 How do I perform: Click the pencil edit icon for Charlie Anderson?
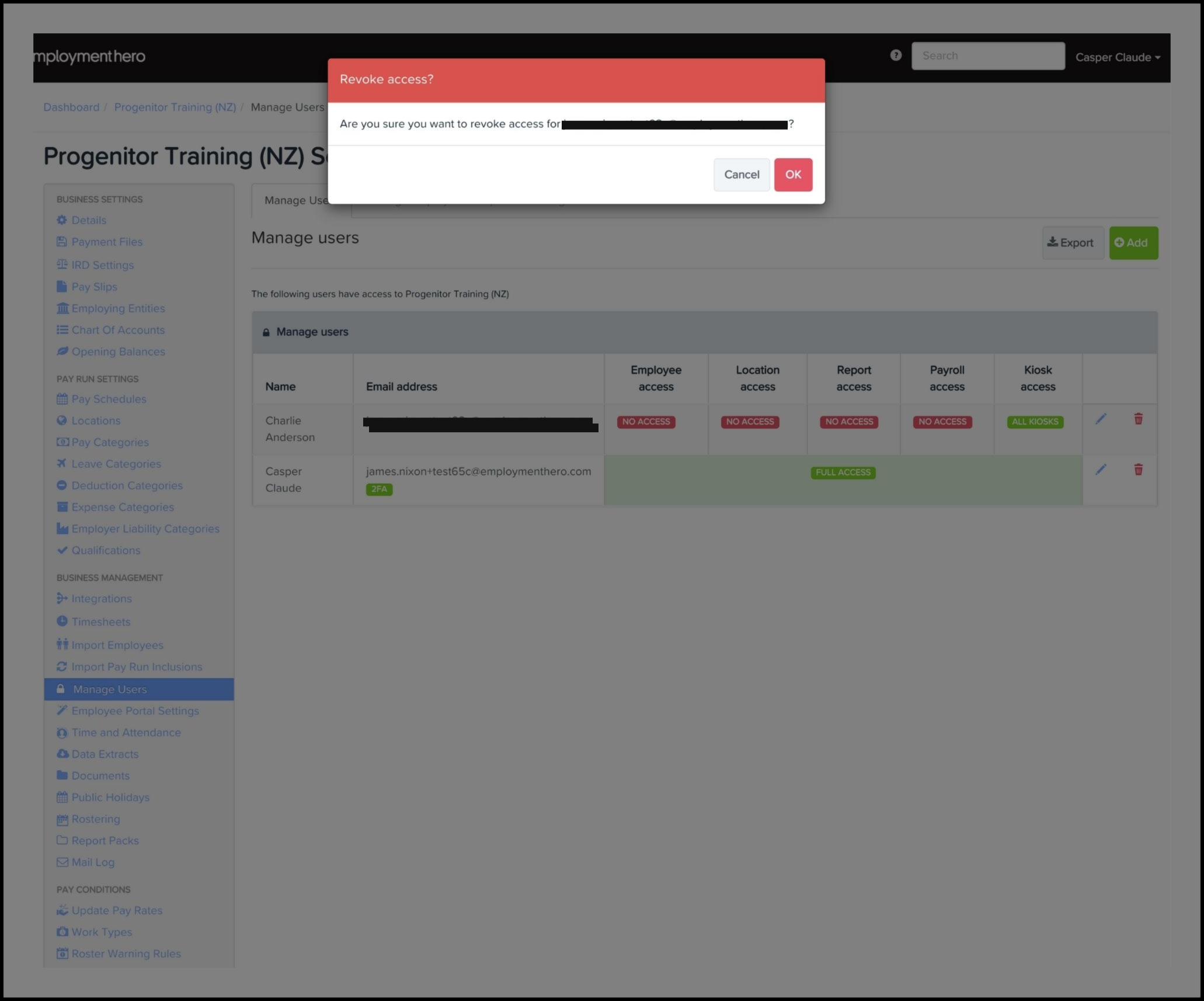pyautogui.click(x=1101, y=419)
